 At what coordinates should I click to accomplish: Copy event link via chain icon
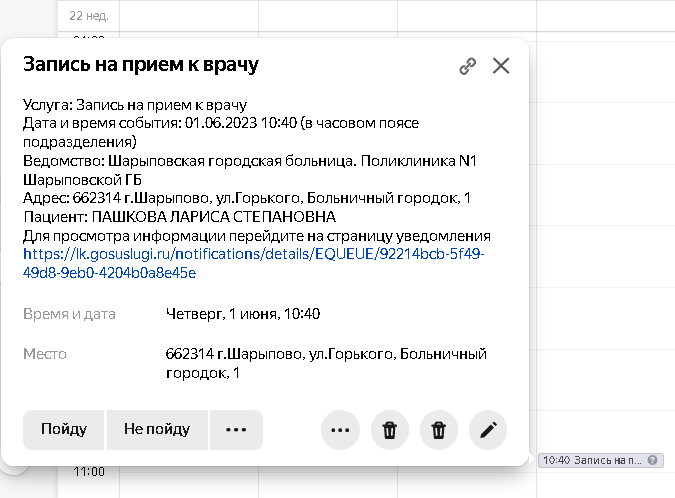pyautogui.click(x=468, y=66)
